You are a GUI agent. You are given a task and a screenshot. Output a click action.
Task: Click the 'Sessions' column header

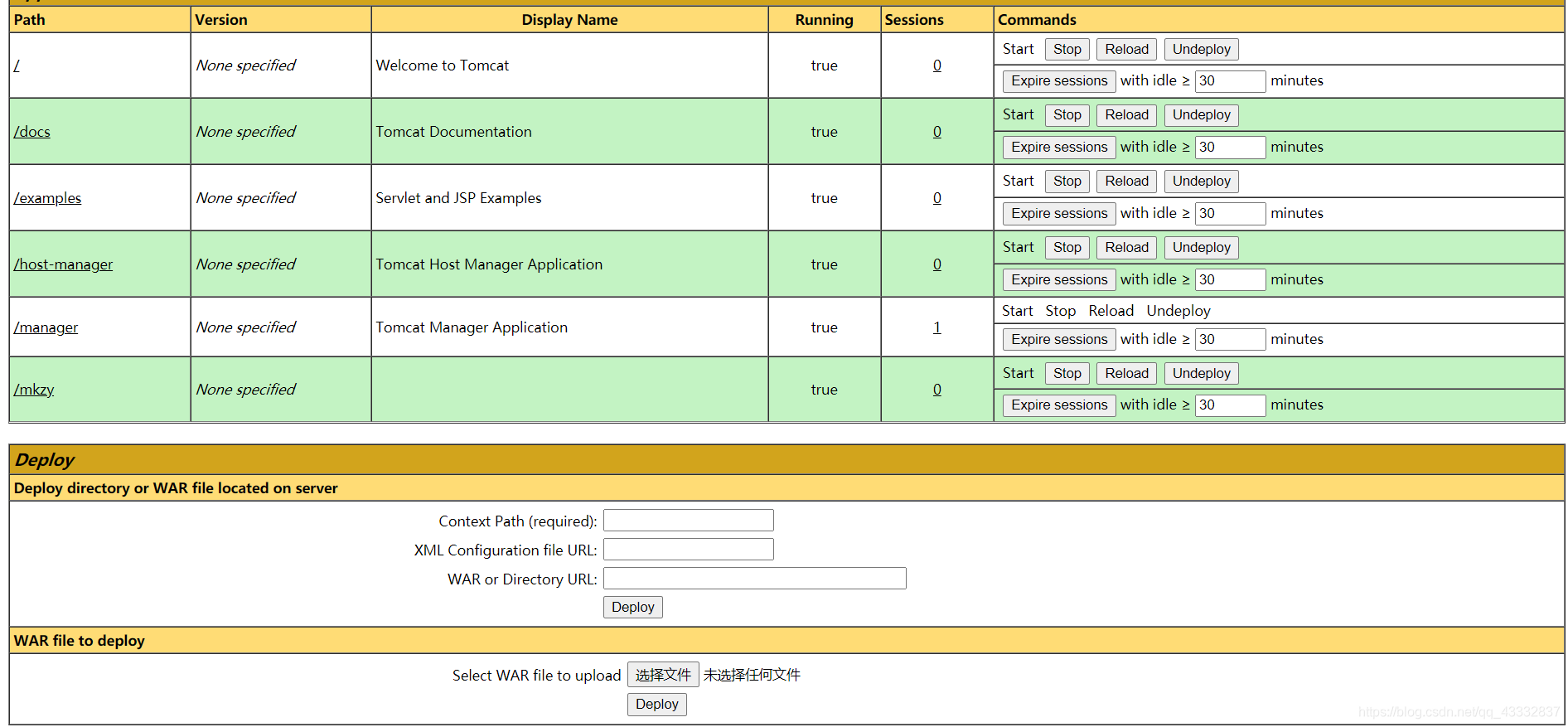coord(914,20)
